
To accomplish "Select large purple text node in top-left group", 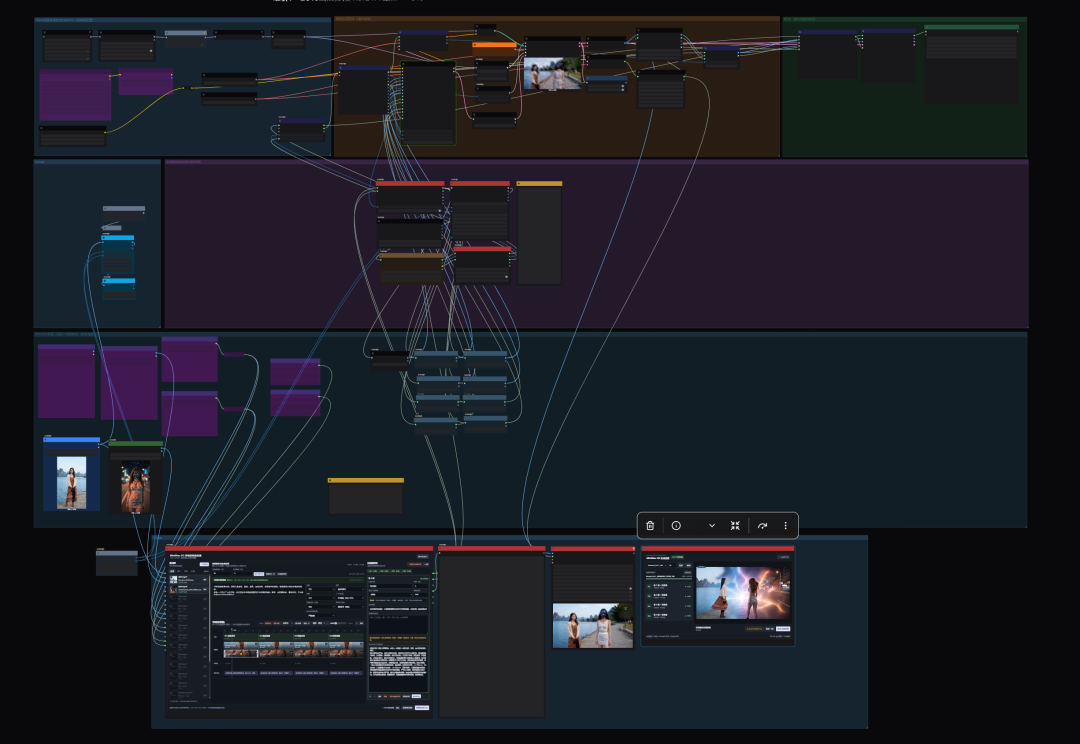I will [x=75, y=95].
